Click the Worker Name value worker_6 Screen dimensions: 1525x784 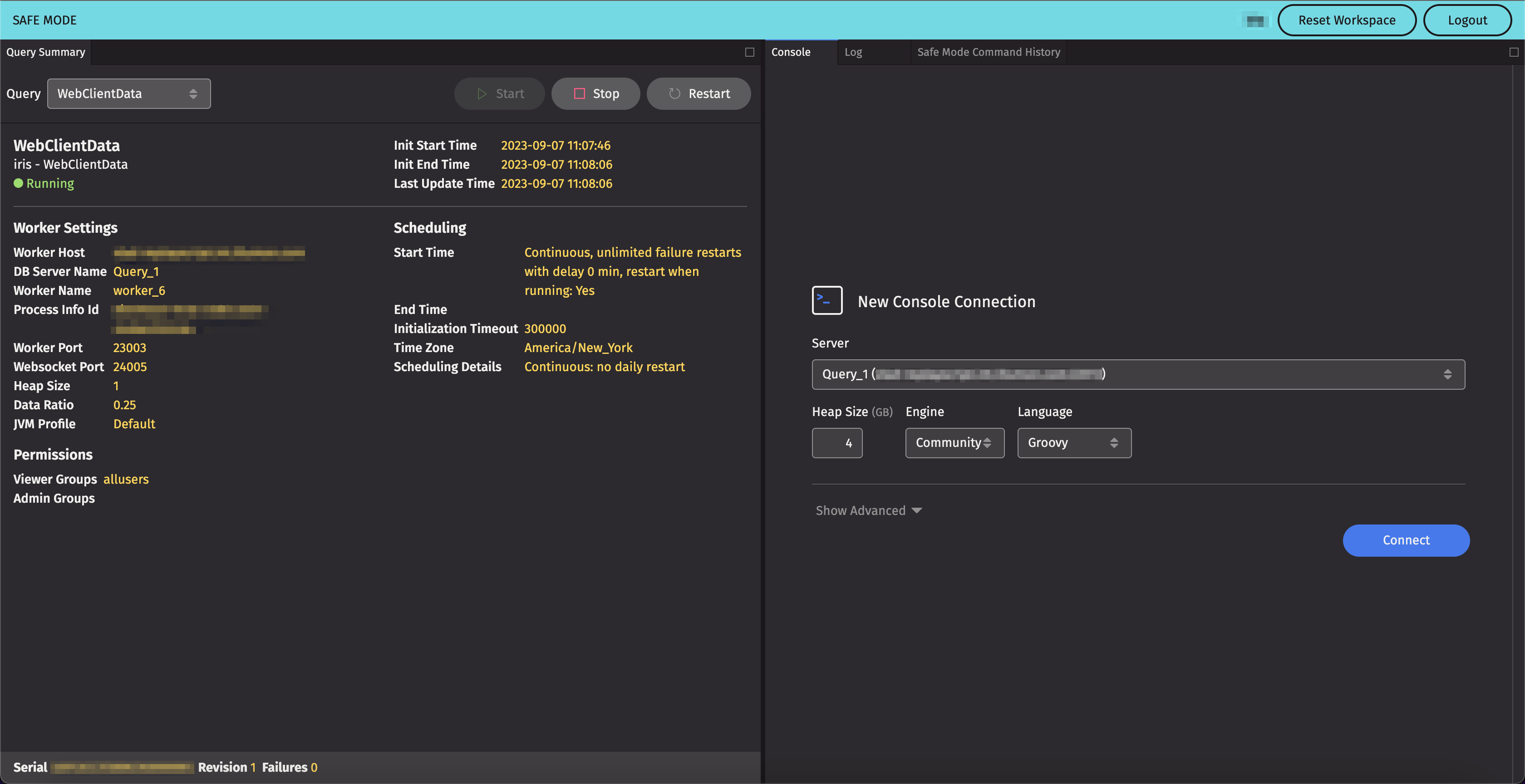[x=139, y=290]
